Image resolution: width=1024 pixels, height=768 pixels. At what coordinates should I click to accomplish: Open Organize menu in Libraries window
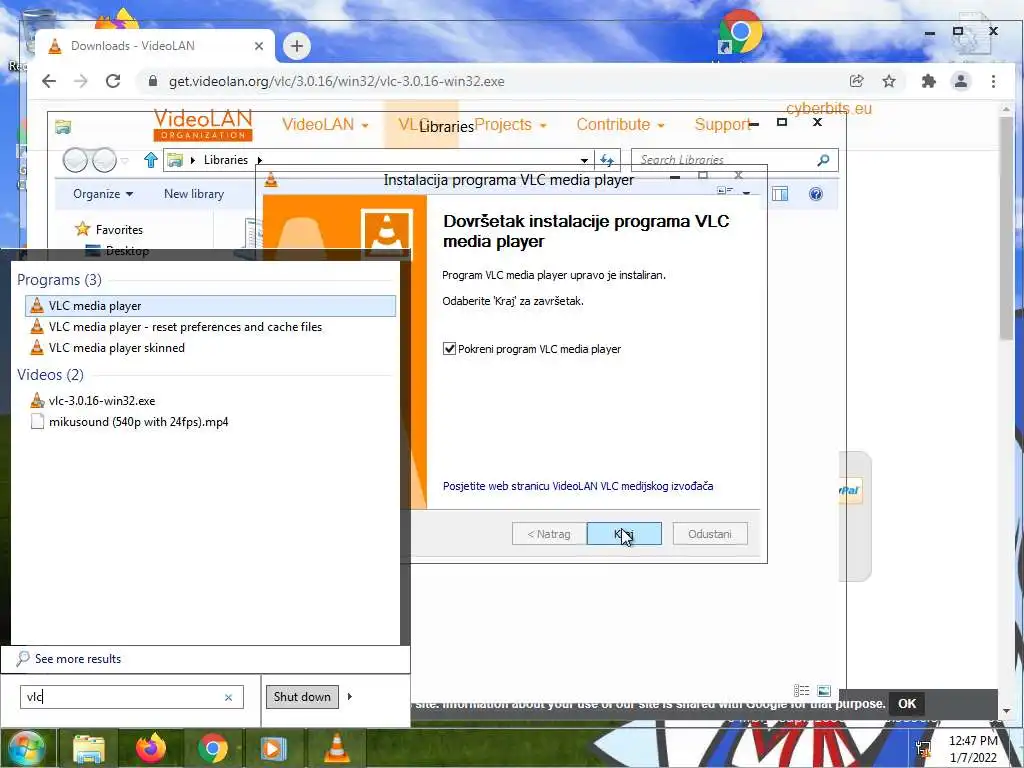click(103, 194)
